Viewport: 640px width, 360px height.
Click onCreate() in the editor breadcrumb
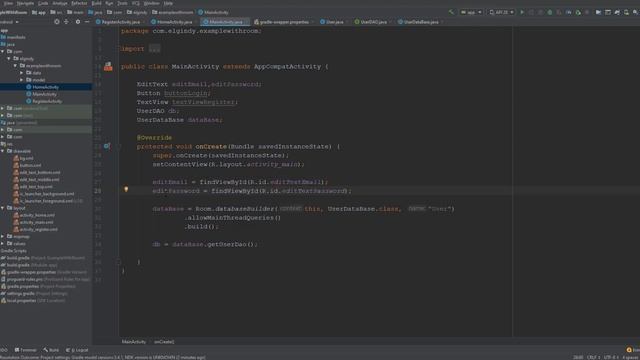tap(164, 342)
